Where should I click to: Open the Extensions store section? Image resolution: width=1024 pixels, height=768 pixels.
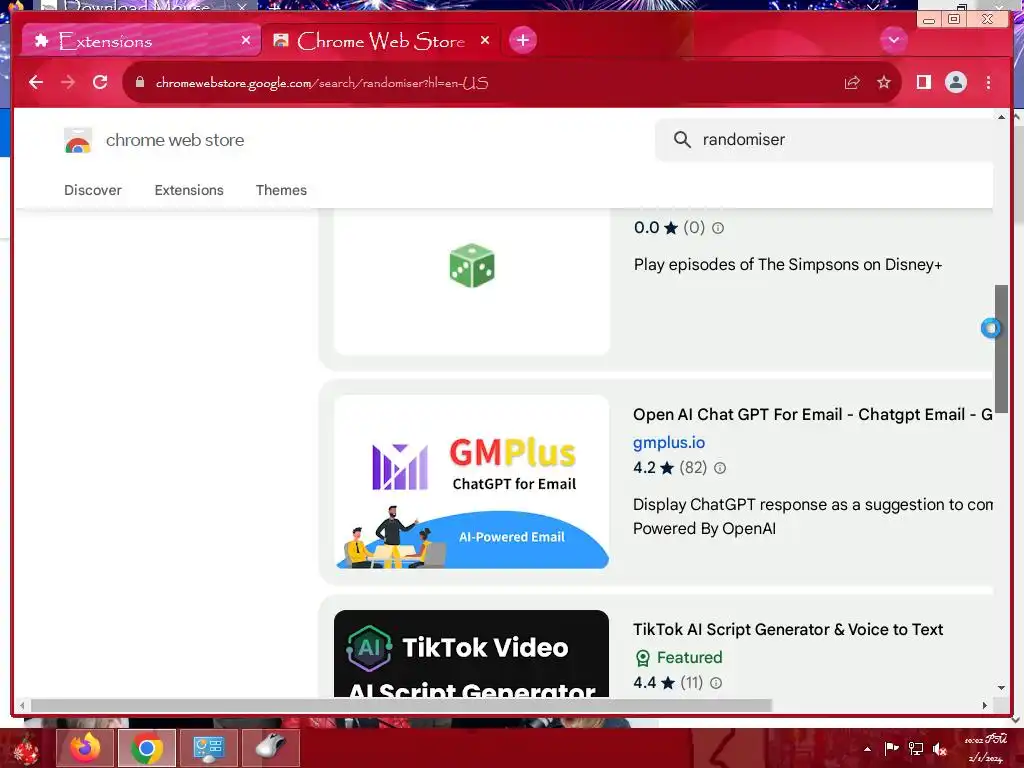pos(189,190)
